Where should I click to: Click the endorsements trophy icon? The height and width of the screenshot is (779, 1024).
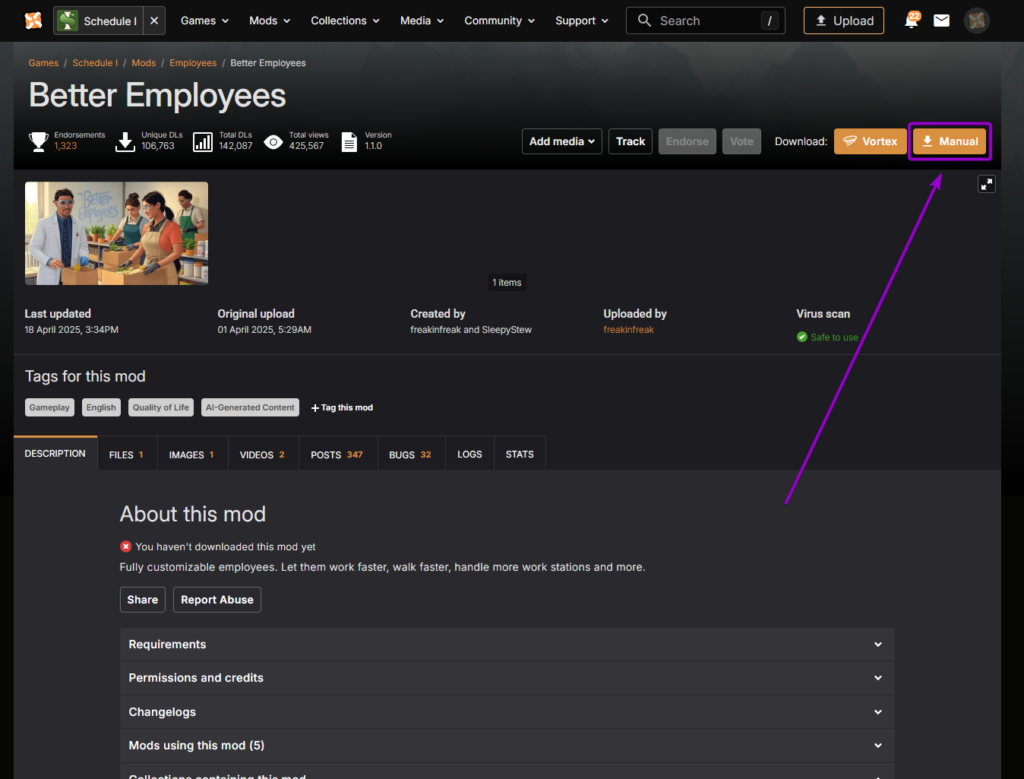39,141
